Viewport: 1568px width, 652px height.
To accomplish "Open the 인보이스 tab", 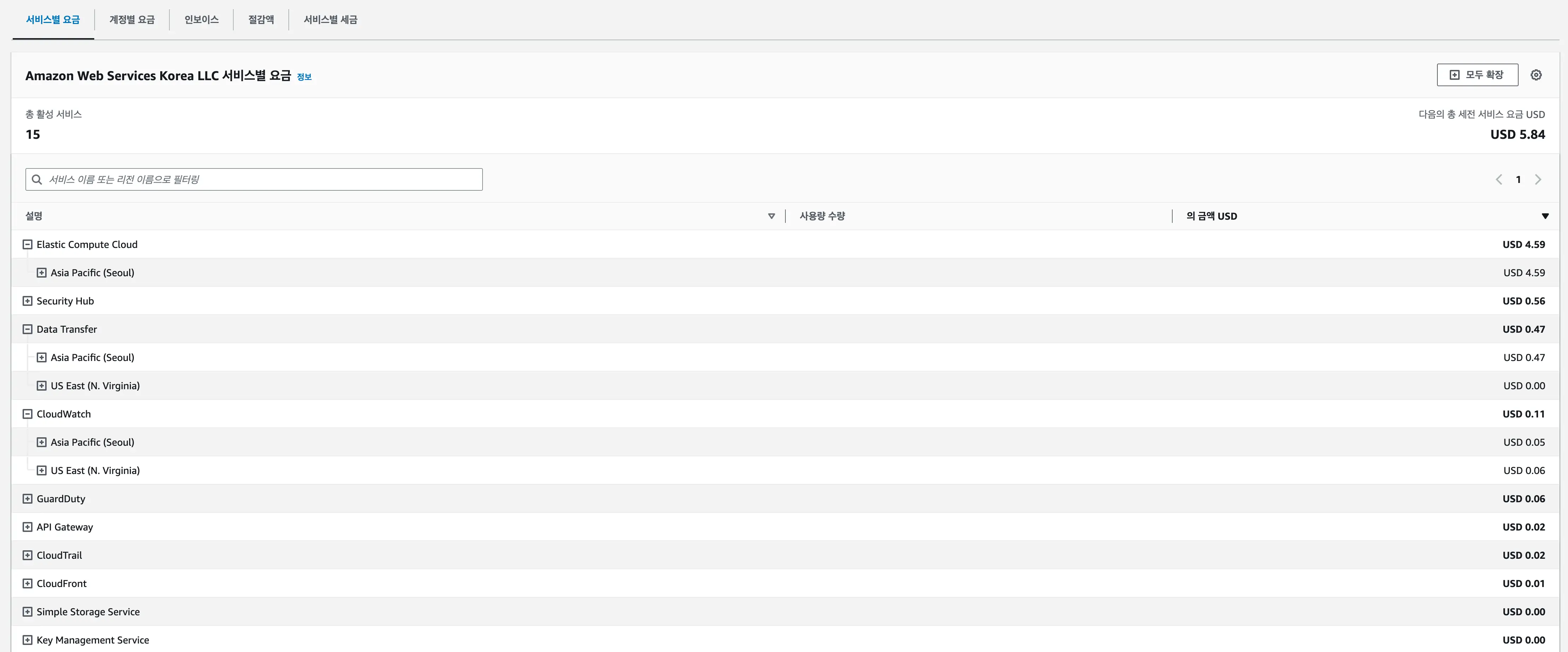I will [x=202, y=19].
